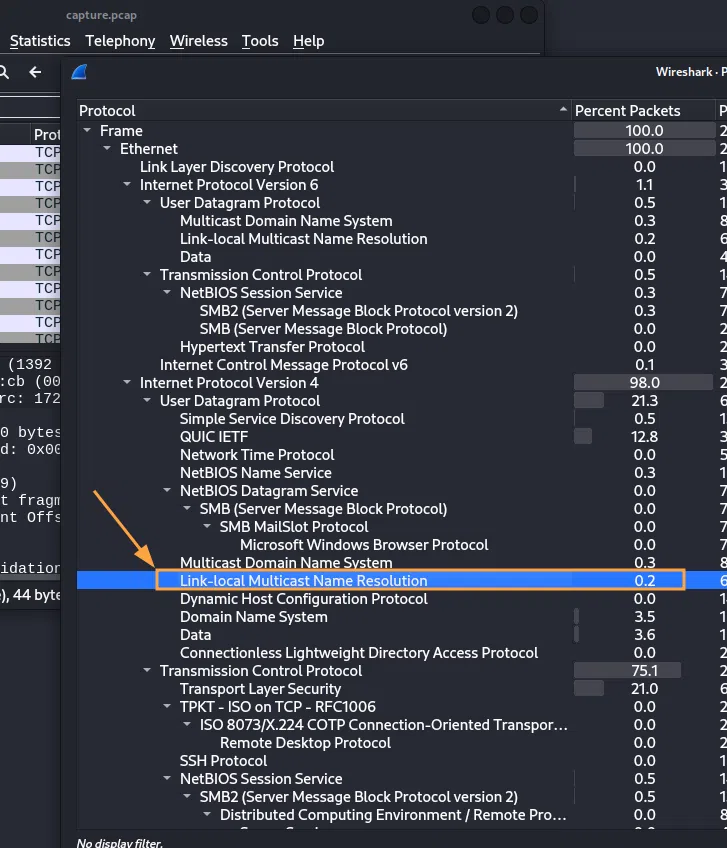Image resolution: width=727 pixels, height=848 pixels.
Task: Open the Help menu
Action: pos(308,41)
